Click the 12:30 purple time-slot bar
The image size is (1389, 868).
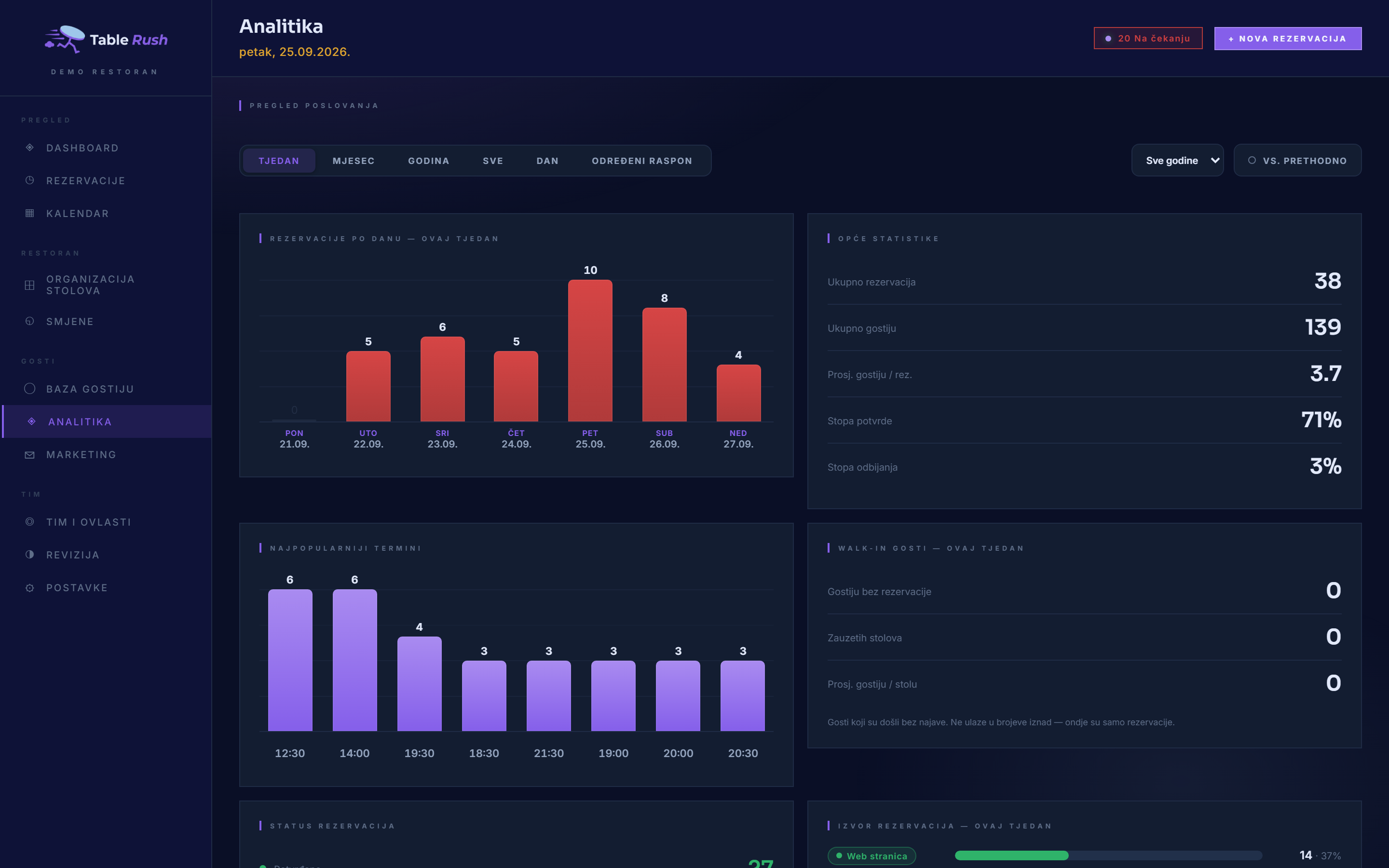(x=290, y=660)
